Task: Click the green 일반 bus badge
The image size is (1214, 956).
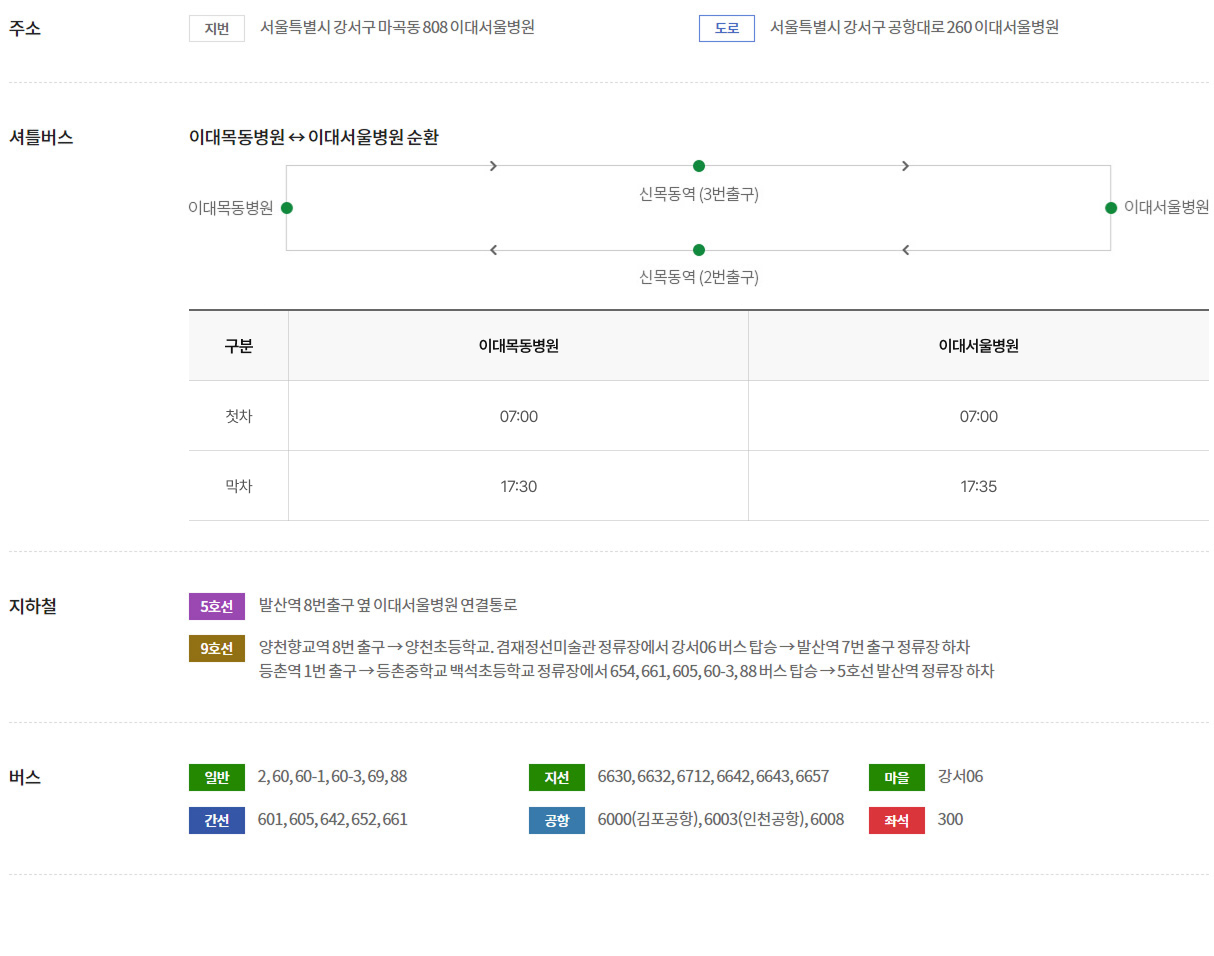Action: coord(217,778)
